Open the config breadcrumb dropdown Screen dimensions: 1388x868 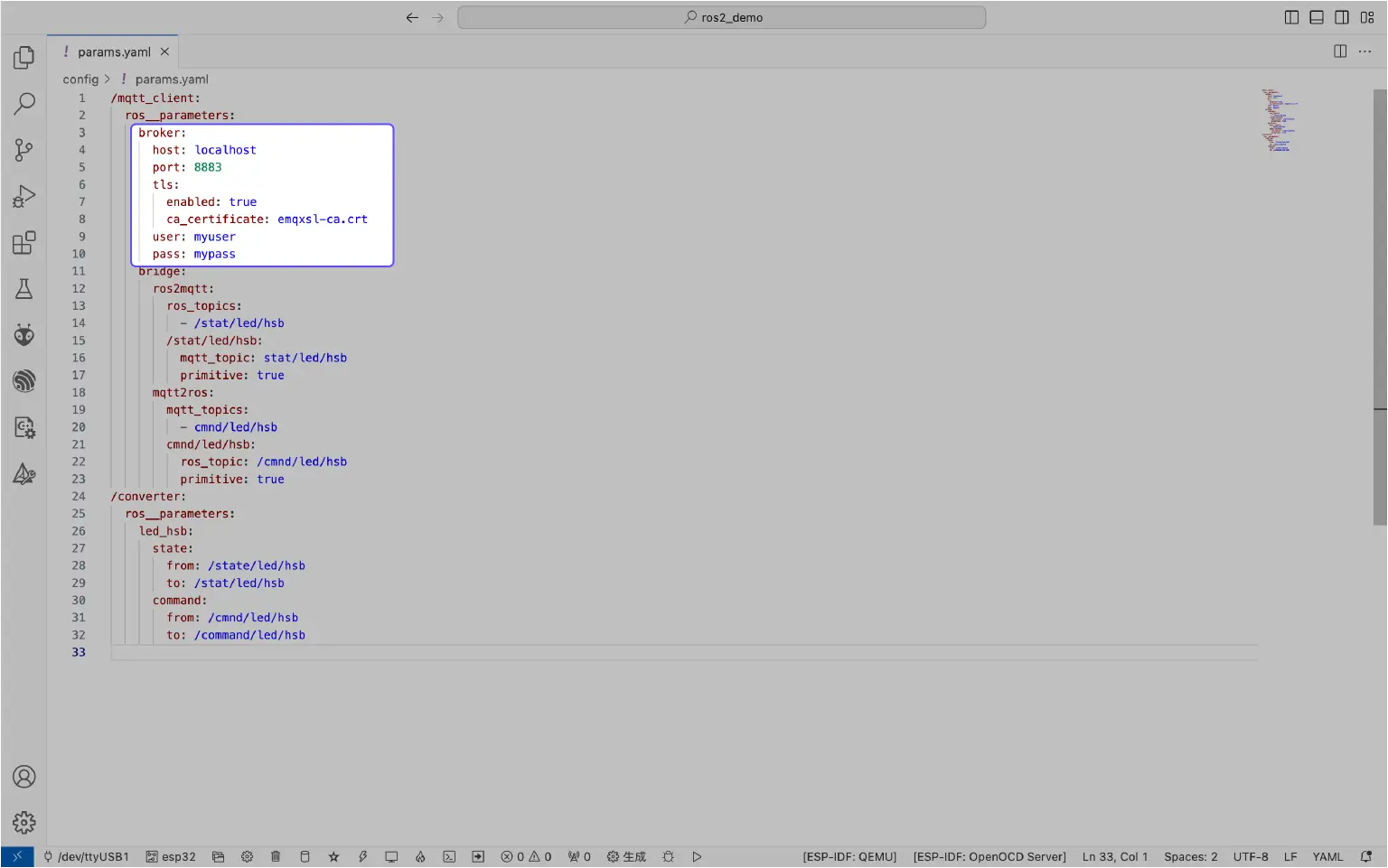[80, 79]
